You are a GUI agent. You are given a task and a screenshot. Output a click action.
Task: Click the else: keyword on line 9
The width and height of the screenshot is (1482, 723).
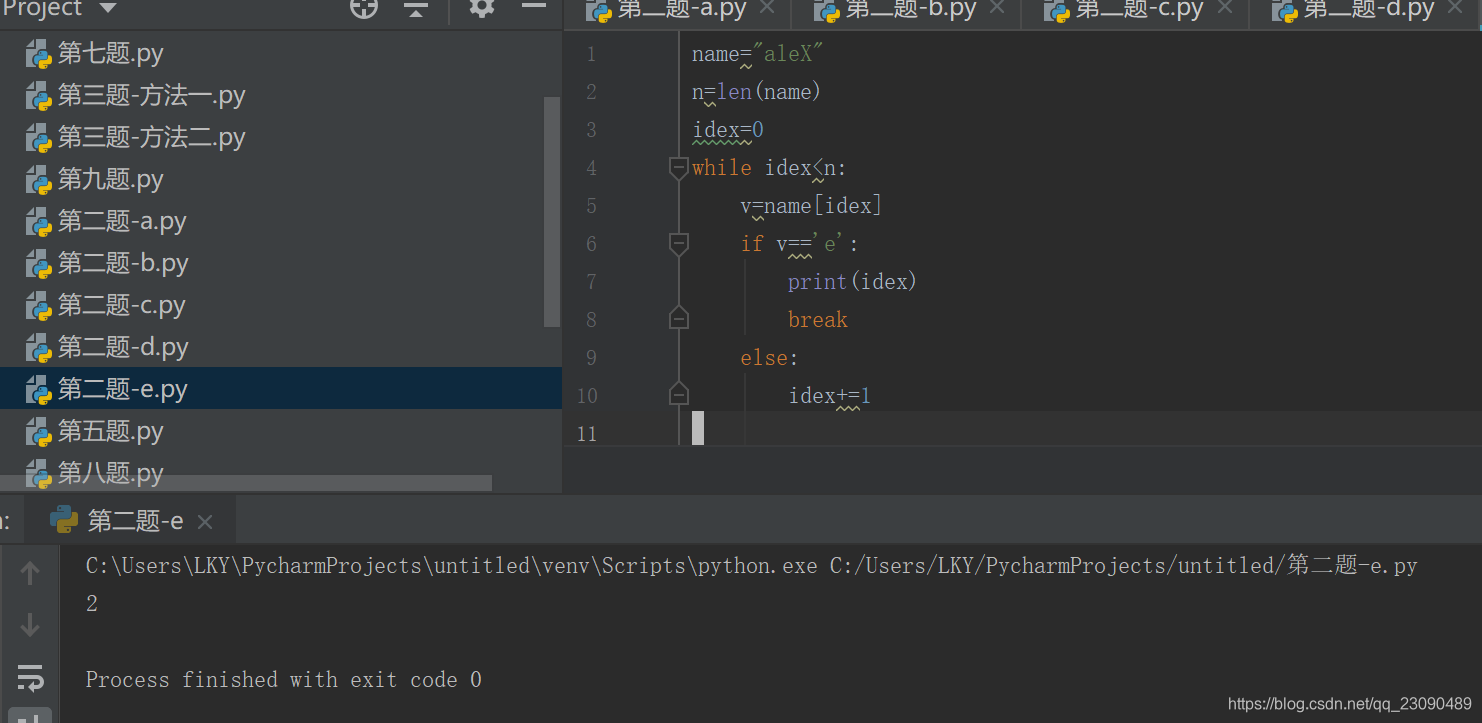pyautogui.click(x=769, y=358)
